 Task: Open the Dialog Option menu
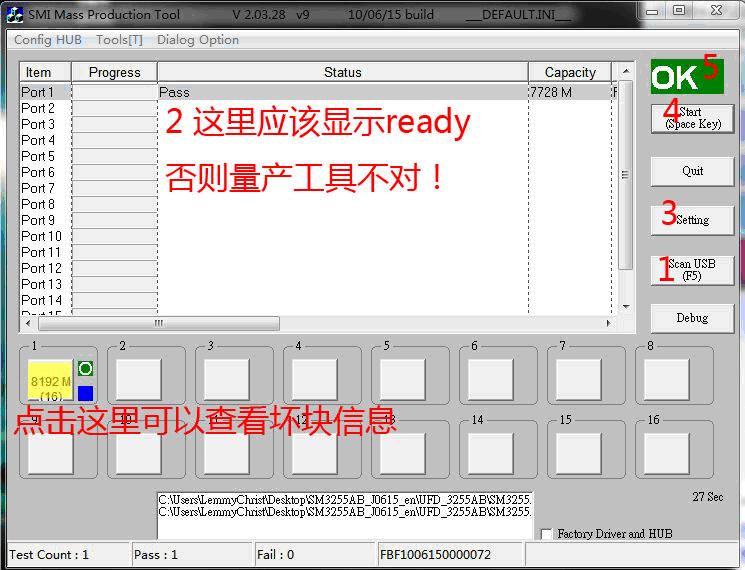(198, 40)
